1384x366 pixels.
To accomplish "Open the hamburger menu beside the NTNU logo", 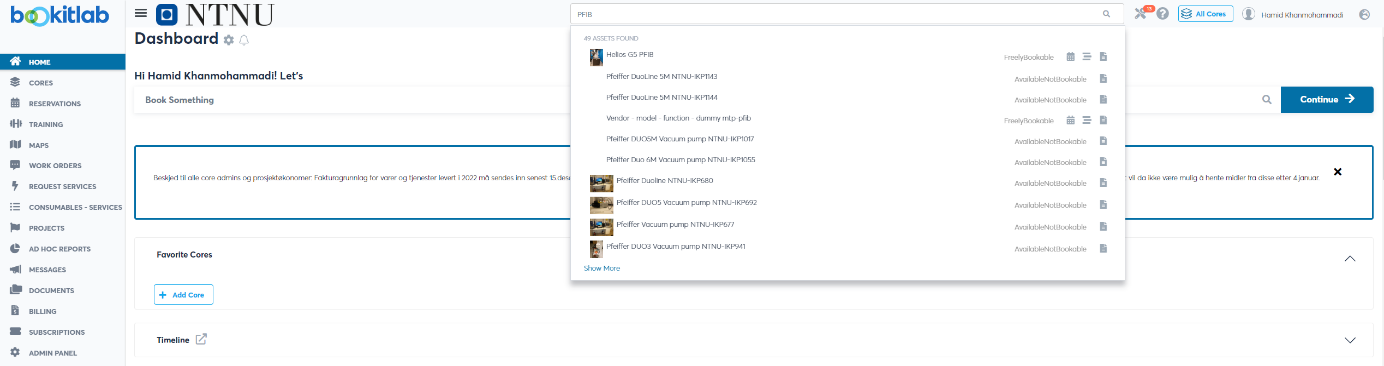I will (141, 14).
